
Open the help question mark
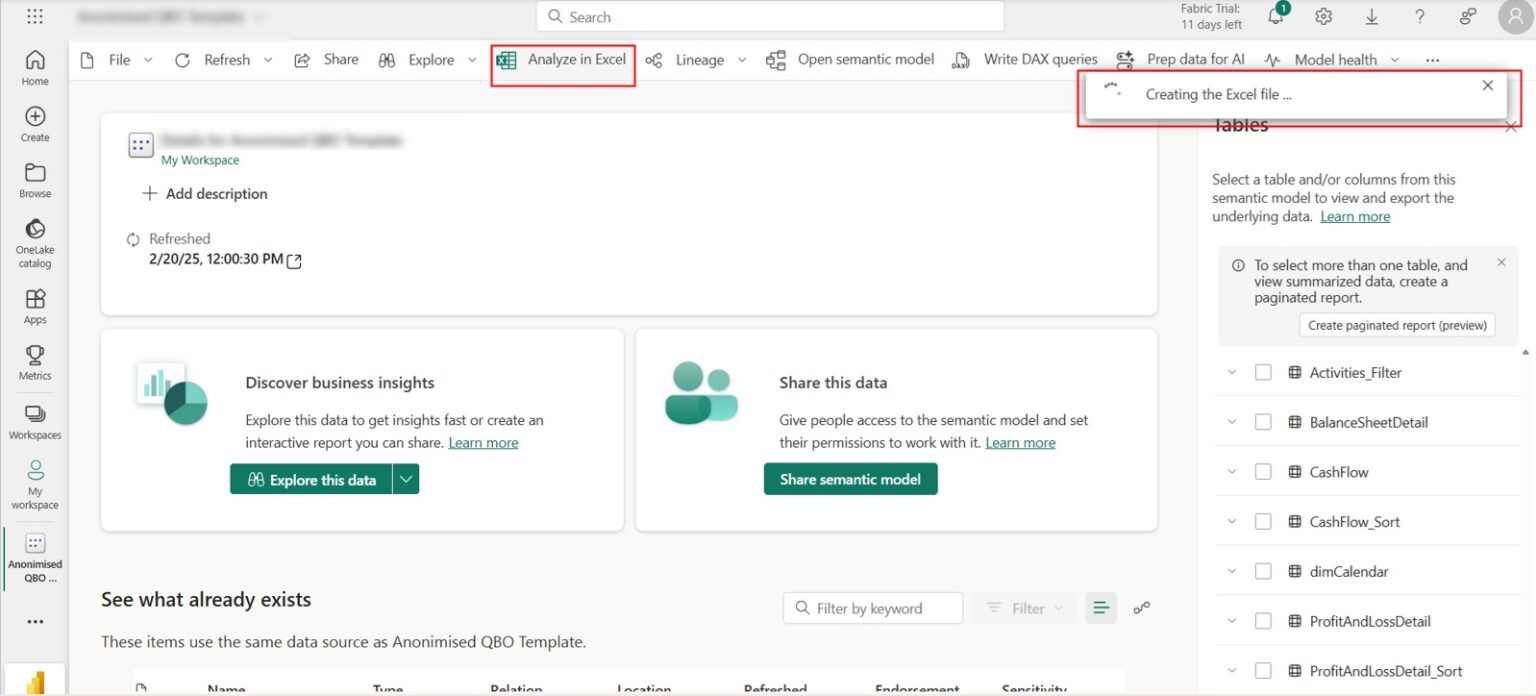(x=1420, y=17)
